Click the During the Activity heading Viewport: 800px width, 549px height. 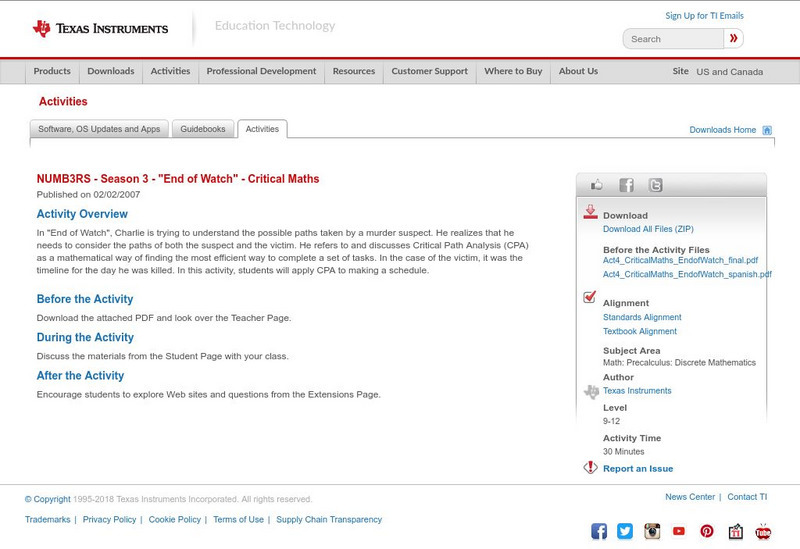(85, 337)
